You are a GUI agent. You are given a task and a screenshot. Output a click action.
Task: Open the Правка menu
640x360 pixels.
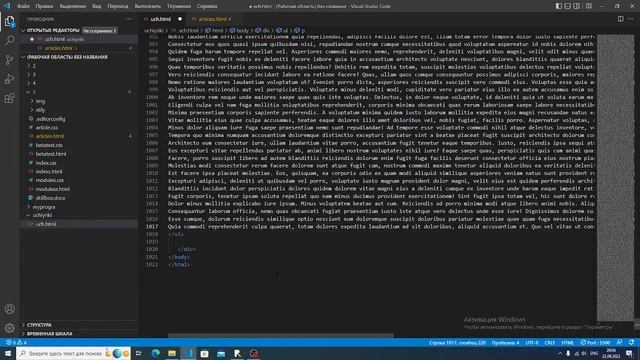(44, 7)
